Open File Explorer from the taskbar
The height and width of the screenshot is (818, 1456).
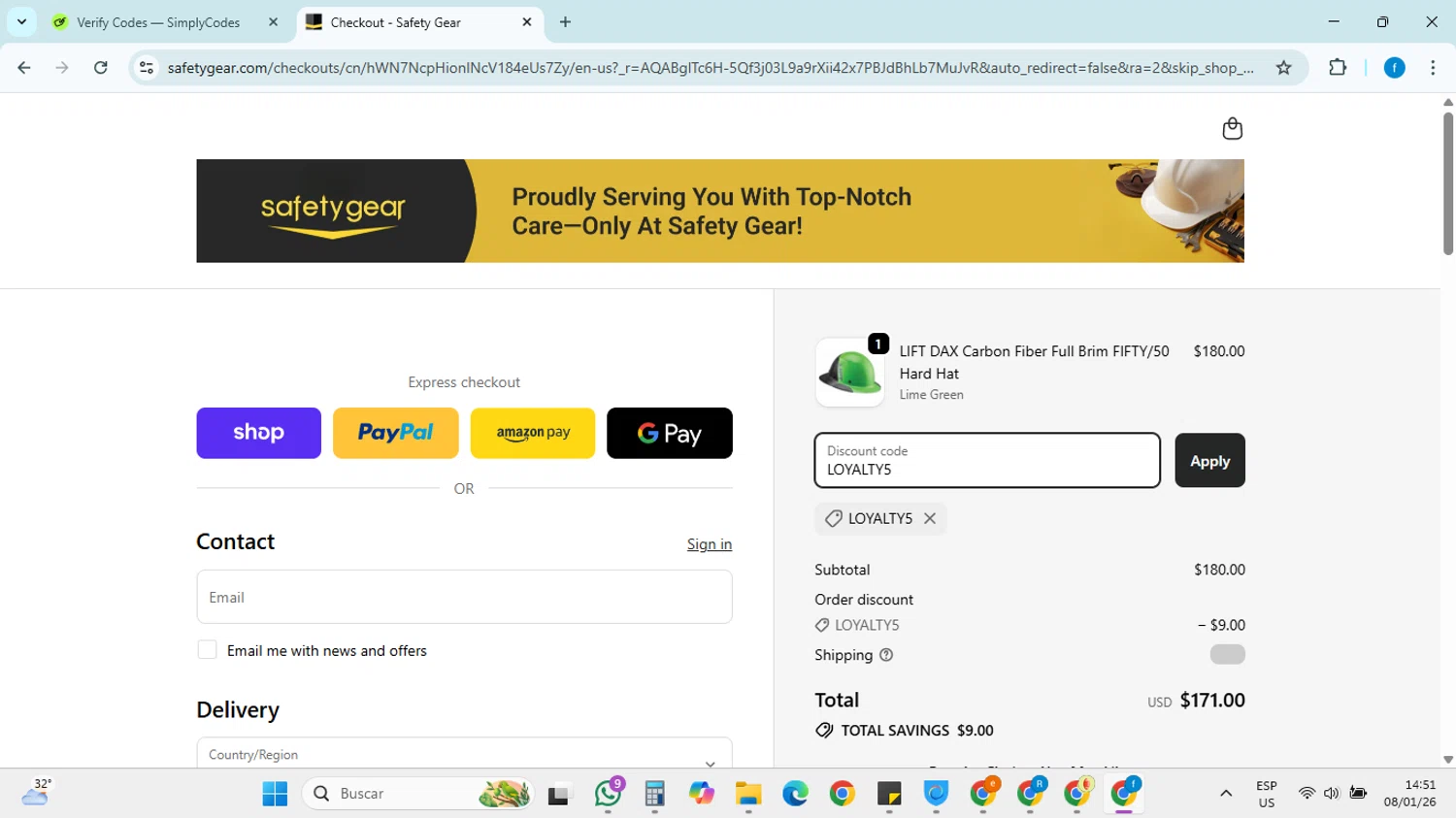[x=748, y=794]
